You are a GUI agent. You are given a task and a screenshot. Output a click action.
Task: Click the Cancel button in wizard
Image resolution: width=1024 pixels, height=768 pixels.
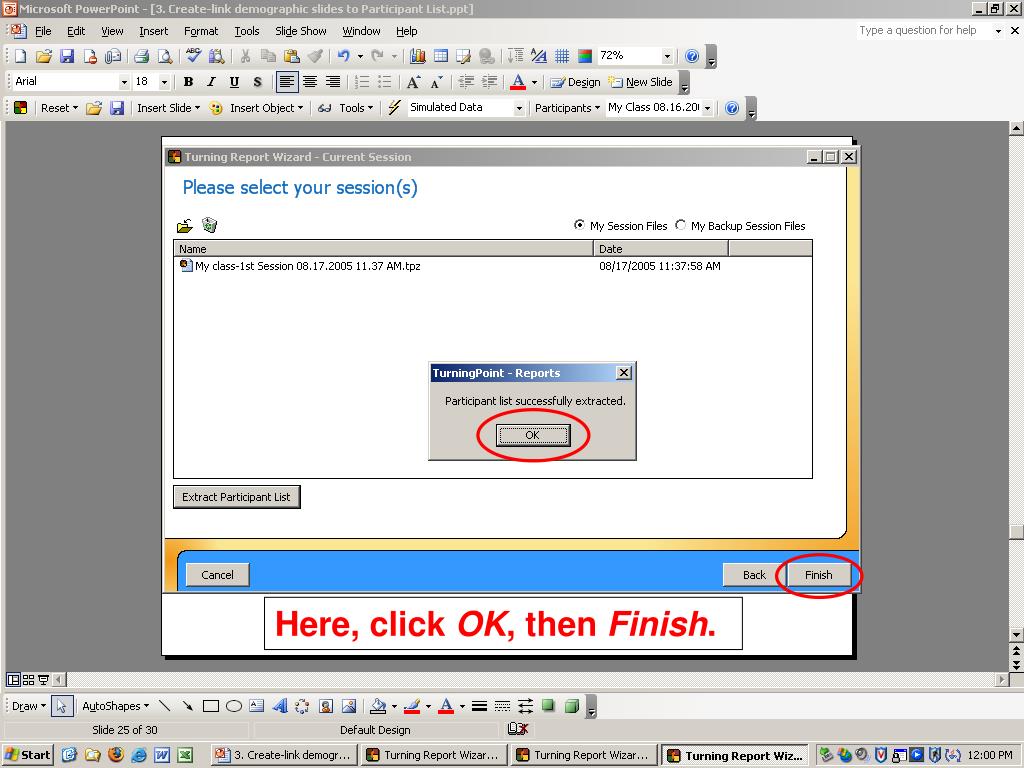click(x=217, y=575)
